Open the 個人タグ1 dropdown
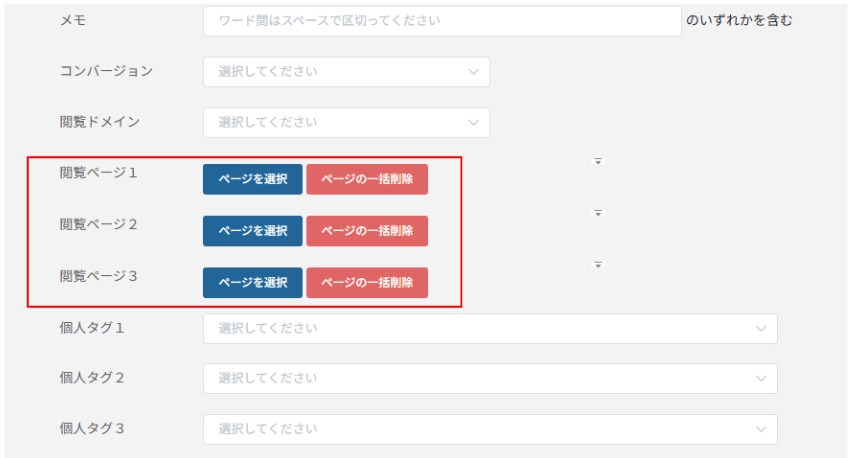Screen dimensions: 858x458 point(490,329)
